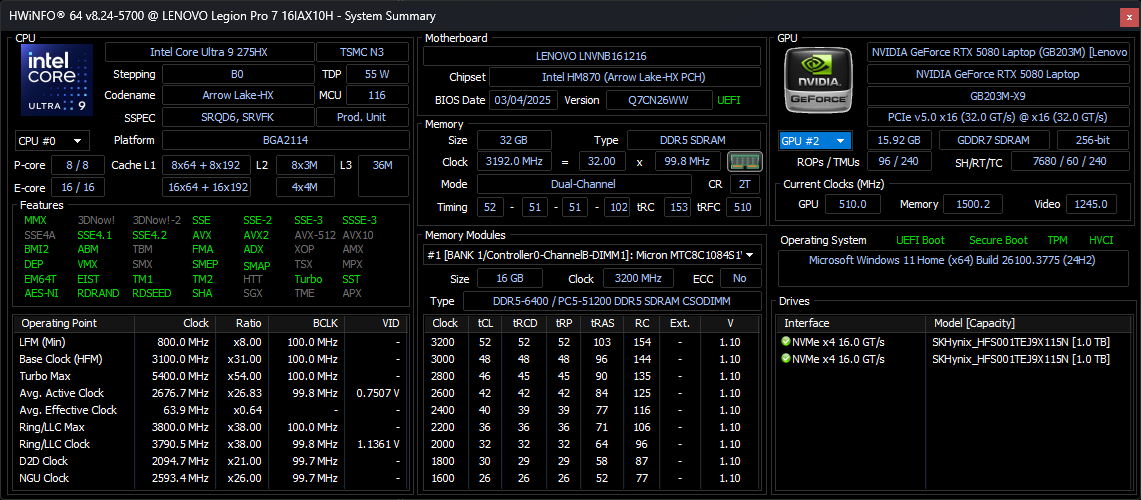Open the GPU #2 selector dropdown

[x=815, y=141]
